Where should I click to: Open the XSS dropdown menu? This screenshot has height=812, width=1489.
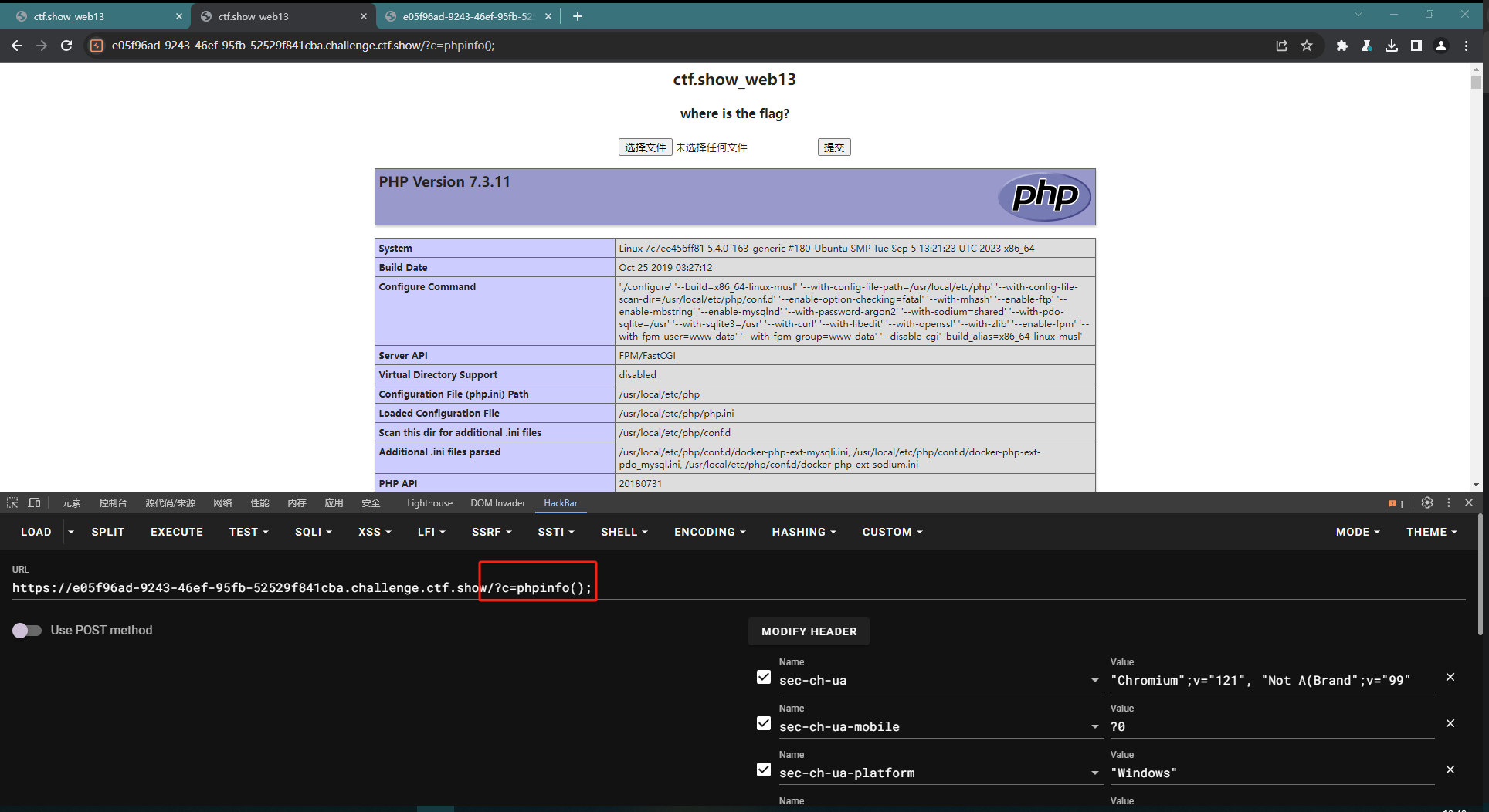click(x=375, y=532)
